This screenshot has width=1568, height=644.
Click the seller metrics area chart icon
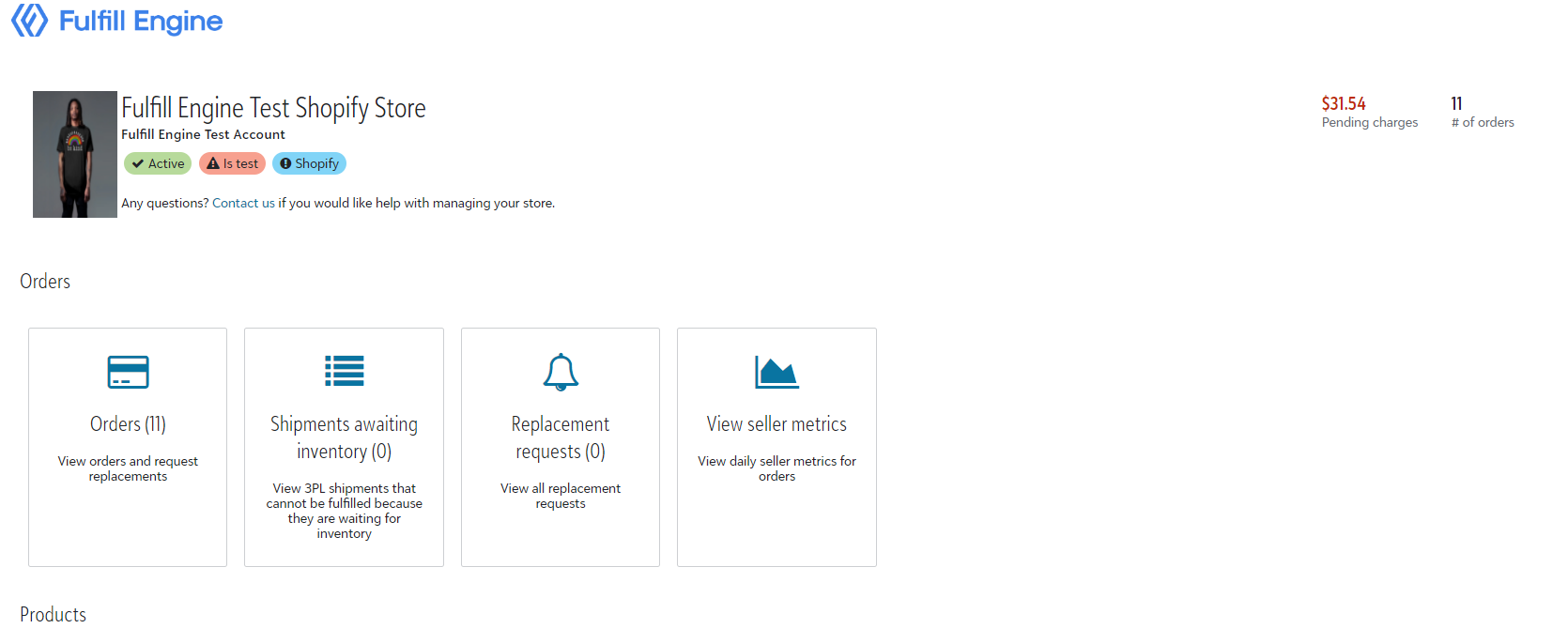pyautogui.click(x=776, y=372)
